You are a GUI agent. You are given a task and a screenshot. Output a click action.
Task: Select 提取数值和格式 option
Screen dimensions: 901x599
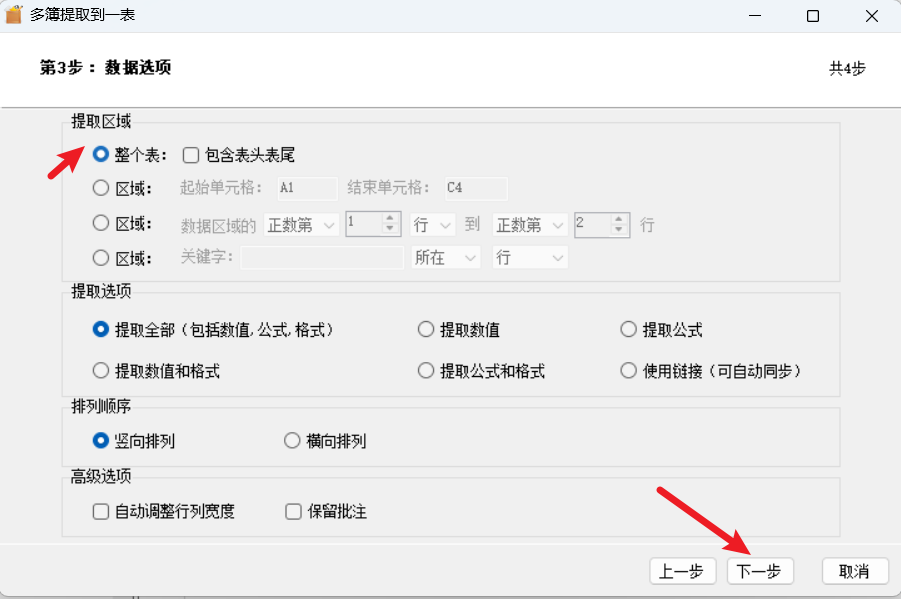pyautogui.click(x=100, y=371)
